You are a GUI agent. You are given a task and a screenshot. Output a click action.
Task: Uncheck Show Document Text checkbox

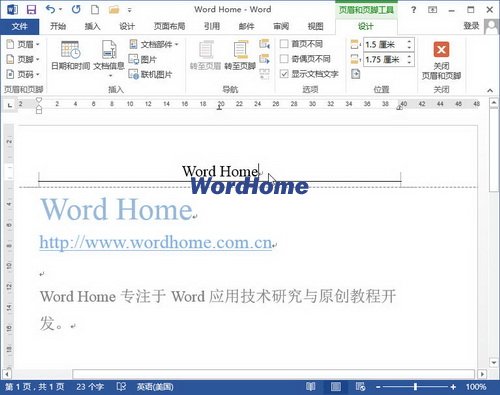click(284, 74)
